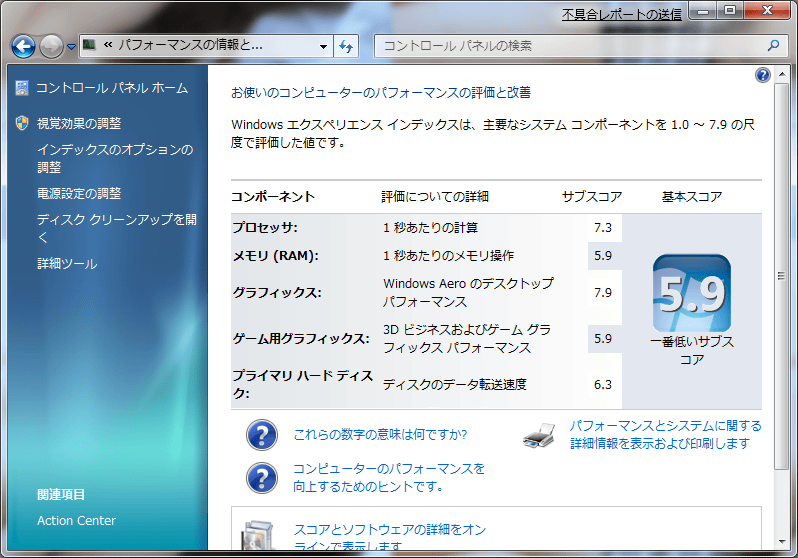Click the blue Back navigation arrow
Screen dimensions: 798x558
click(24, 46)
